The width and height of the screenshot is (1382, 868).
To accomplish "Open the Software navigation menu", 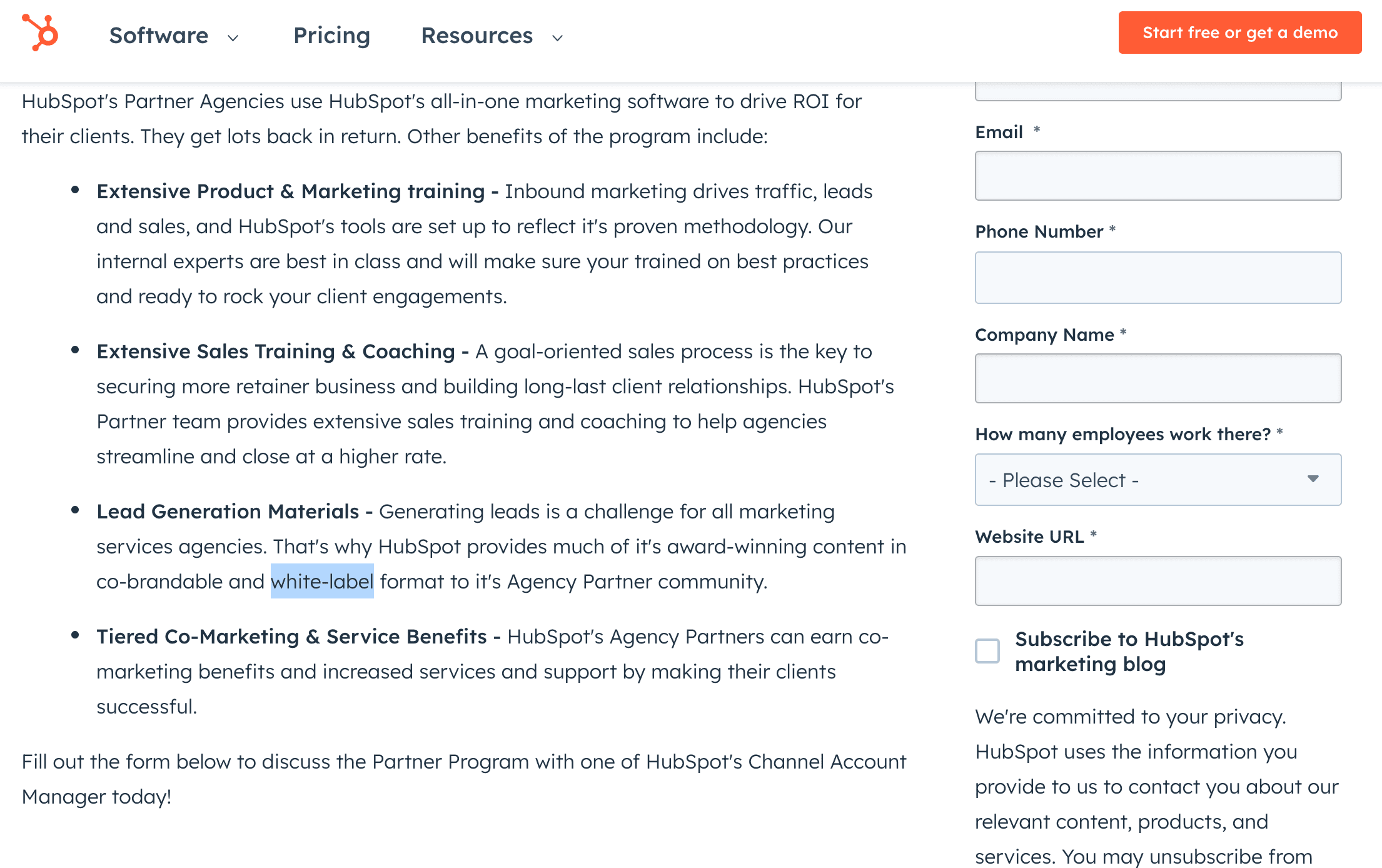I will click(x=159, y=36).
